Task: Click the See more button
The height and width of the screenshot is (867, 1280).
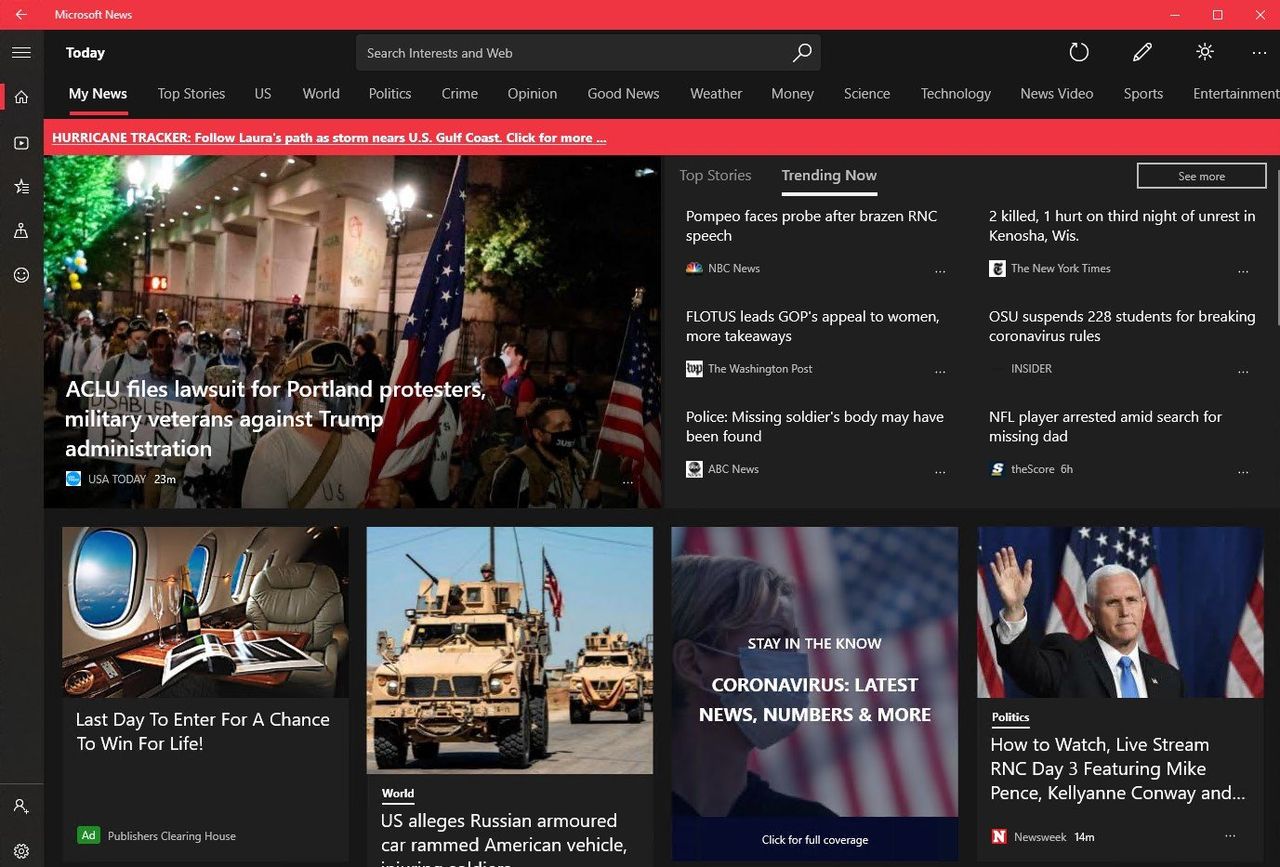Action: [x=1202, y=176]
